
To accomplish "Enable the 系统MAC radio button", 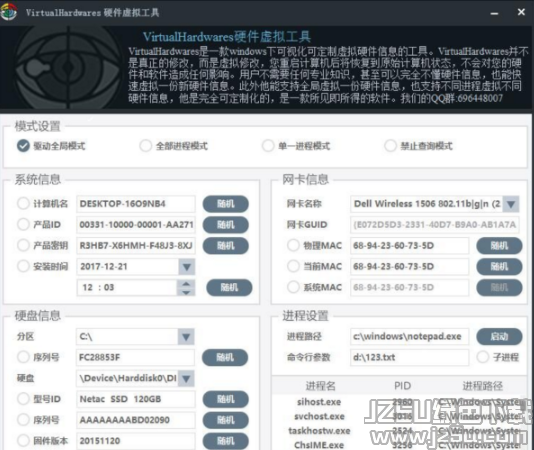I will point(293,287).
